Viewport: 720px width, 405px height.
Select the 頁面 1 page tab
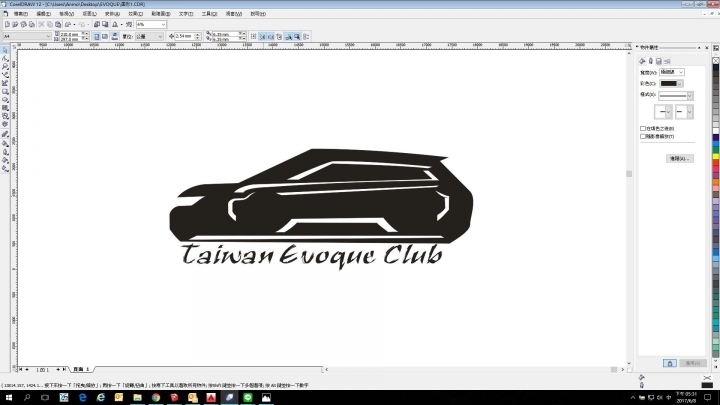81,369
